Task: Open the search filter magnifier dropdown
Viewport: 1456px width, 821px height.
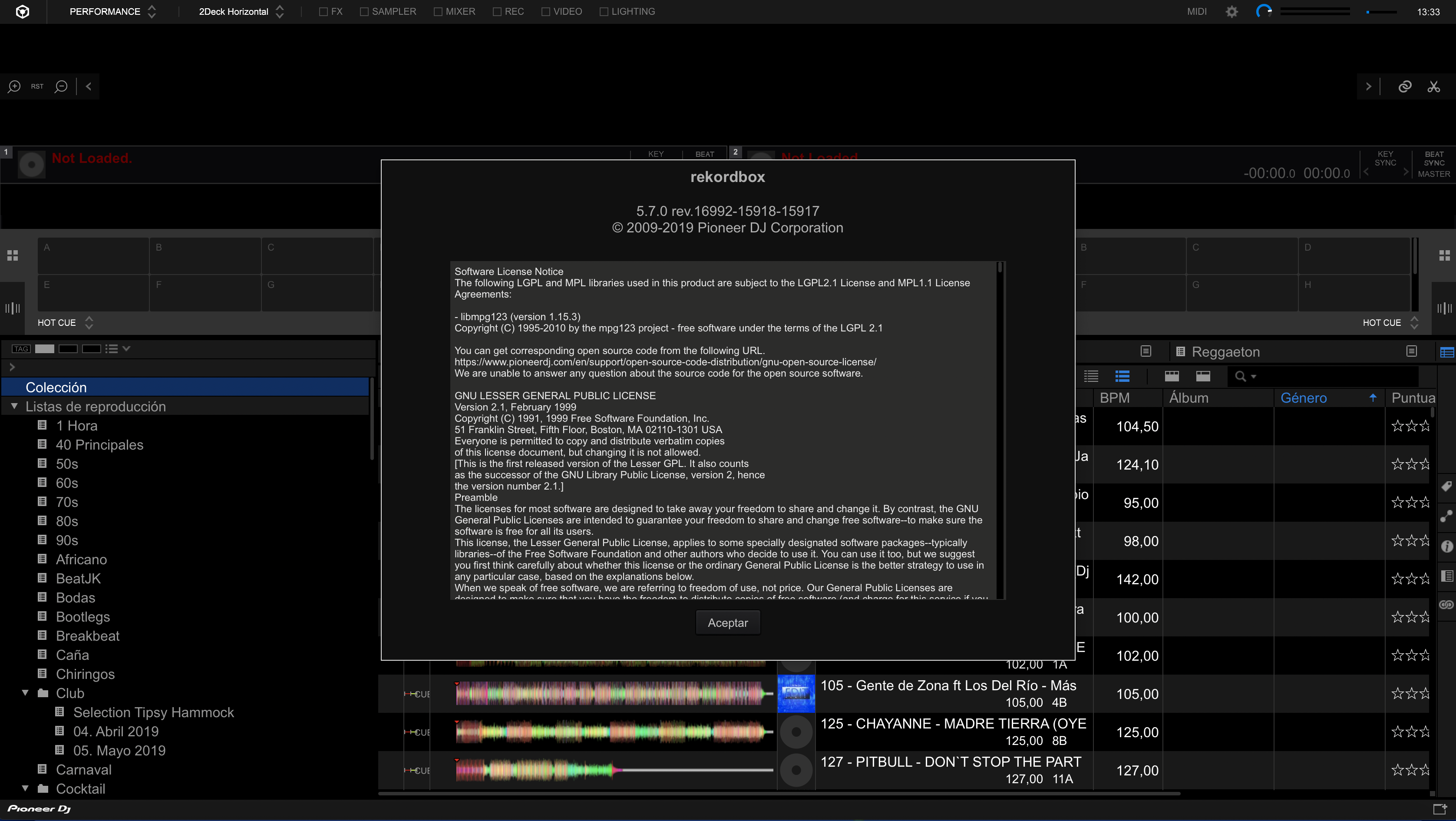Action: click(x=1245, y=377)
